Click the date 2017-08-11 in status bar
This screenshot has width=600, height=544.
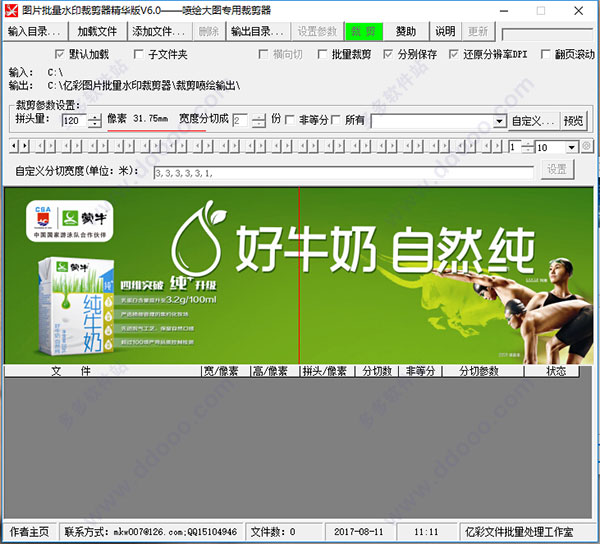click(x=359, y=532)
